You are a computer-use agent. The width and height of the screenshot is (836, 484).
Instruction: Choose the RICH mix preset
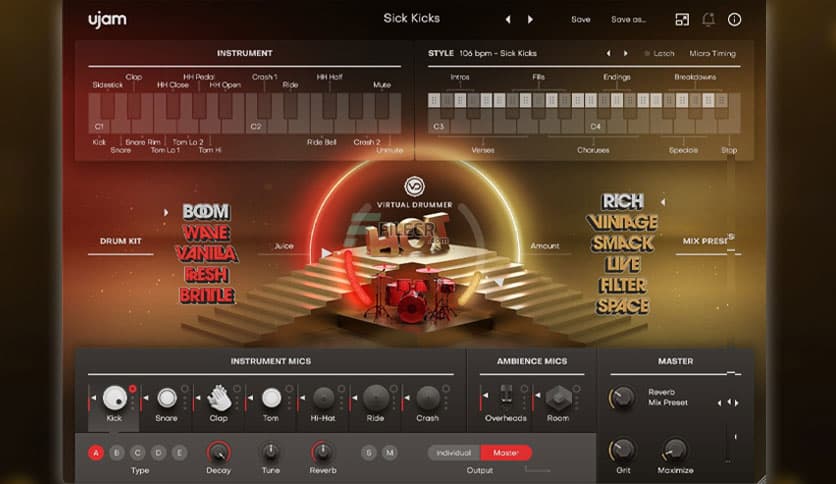click(623, 201)
